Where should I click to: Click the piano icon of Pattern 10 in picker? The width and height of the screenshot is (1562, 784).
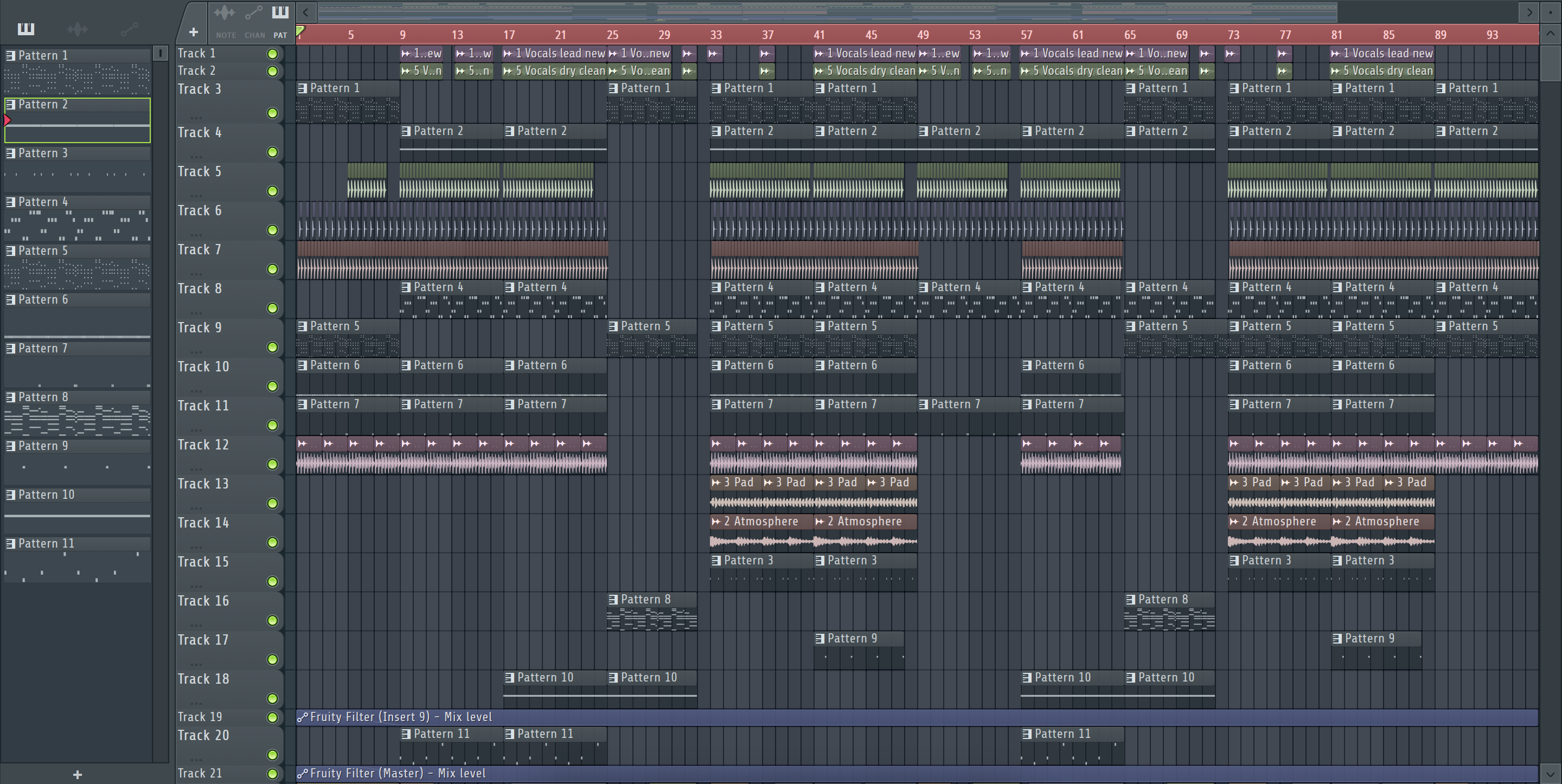[x=10, y=495]
